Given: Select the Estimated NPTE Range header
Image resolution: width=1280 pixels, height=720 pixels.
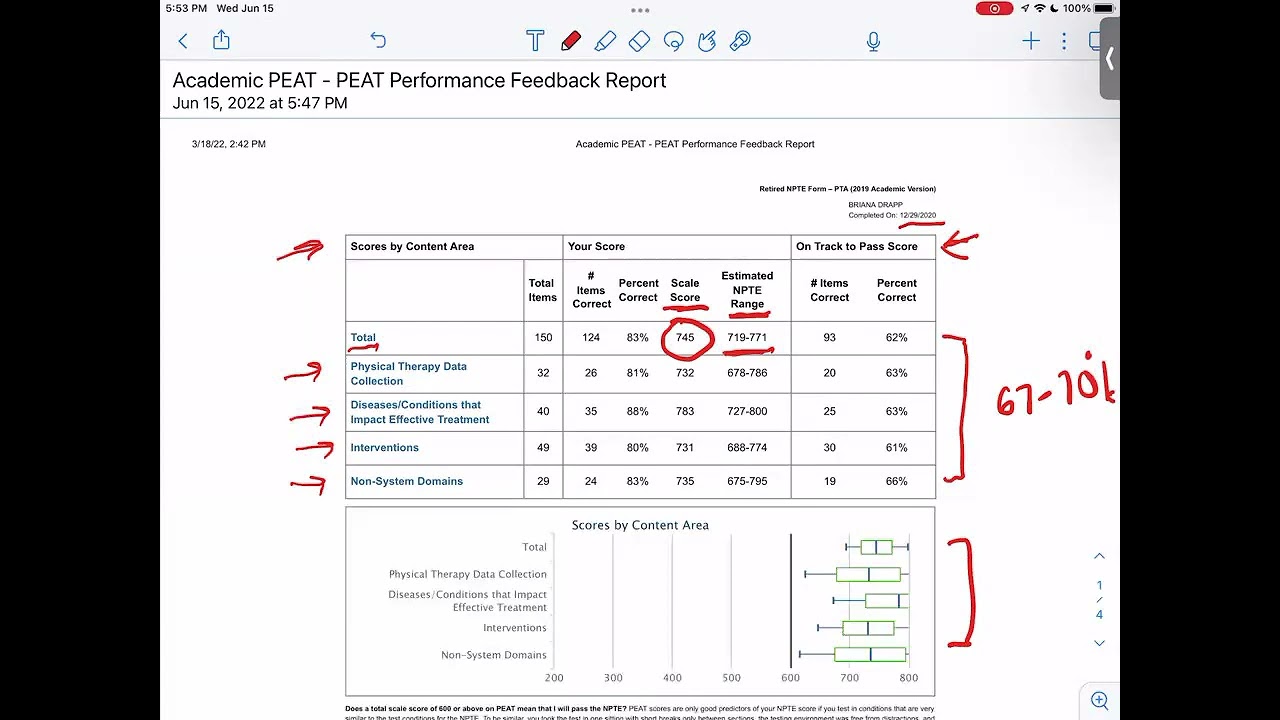Looking at the screenshot, I should [x=747, y=290].
